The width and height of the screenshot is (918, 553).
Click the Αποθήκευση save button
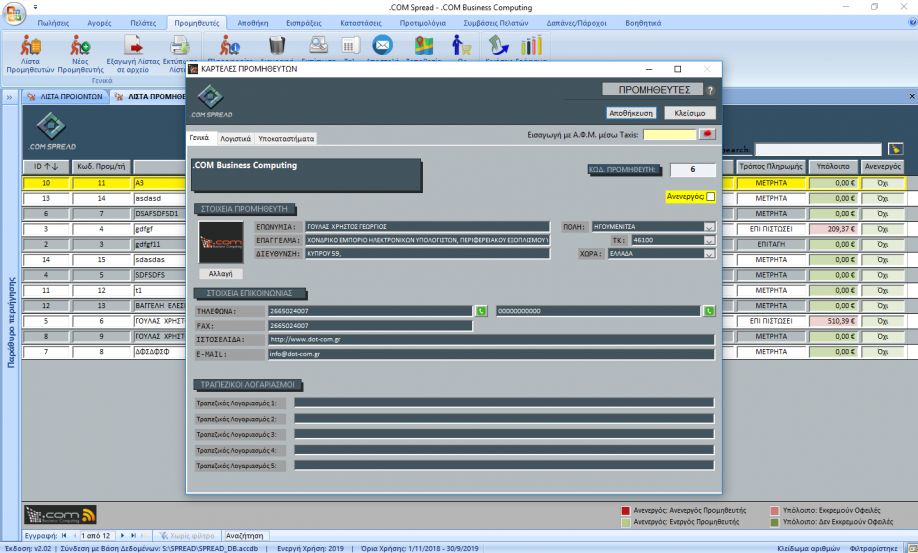(631, 113)
